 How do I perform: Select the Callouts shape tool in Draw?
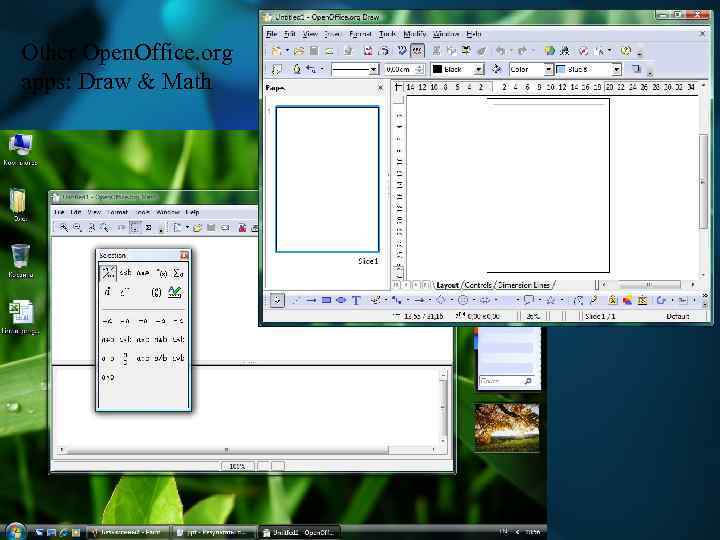click(x=529, y=300)
